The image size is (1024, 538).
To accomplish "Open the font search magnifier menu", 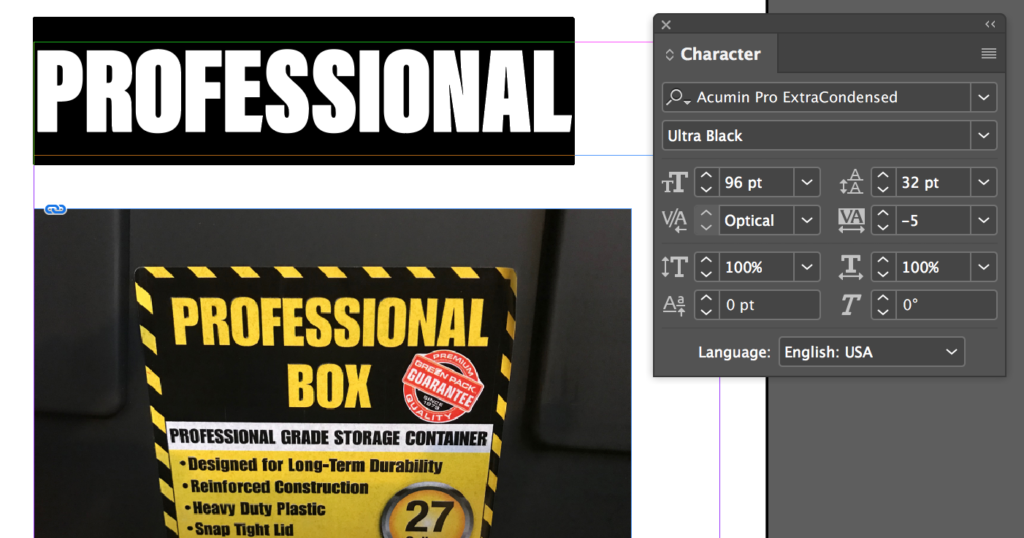I will tap(677, 97).
